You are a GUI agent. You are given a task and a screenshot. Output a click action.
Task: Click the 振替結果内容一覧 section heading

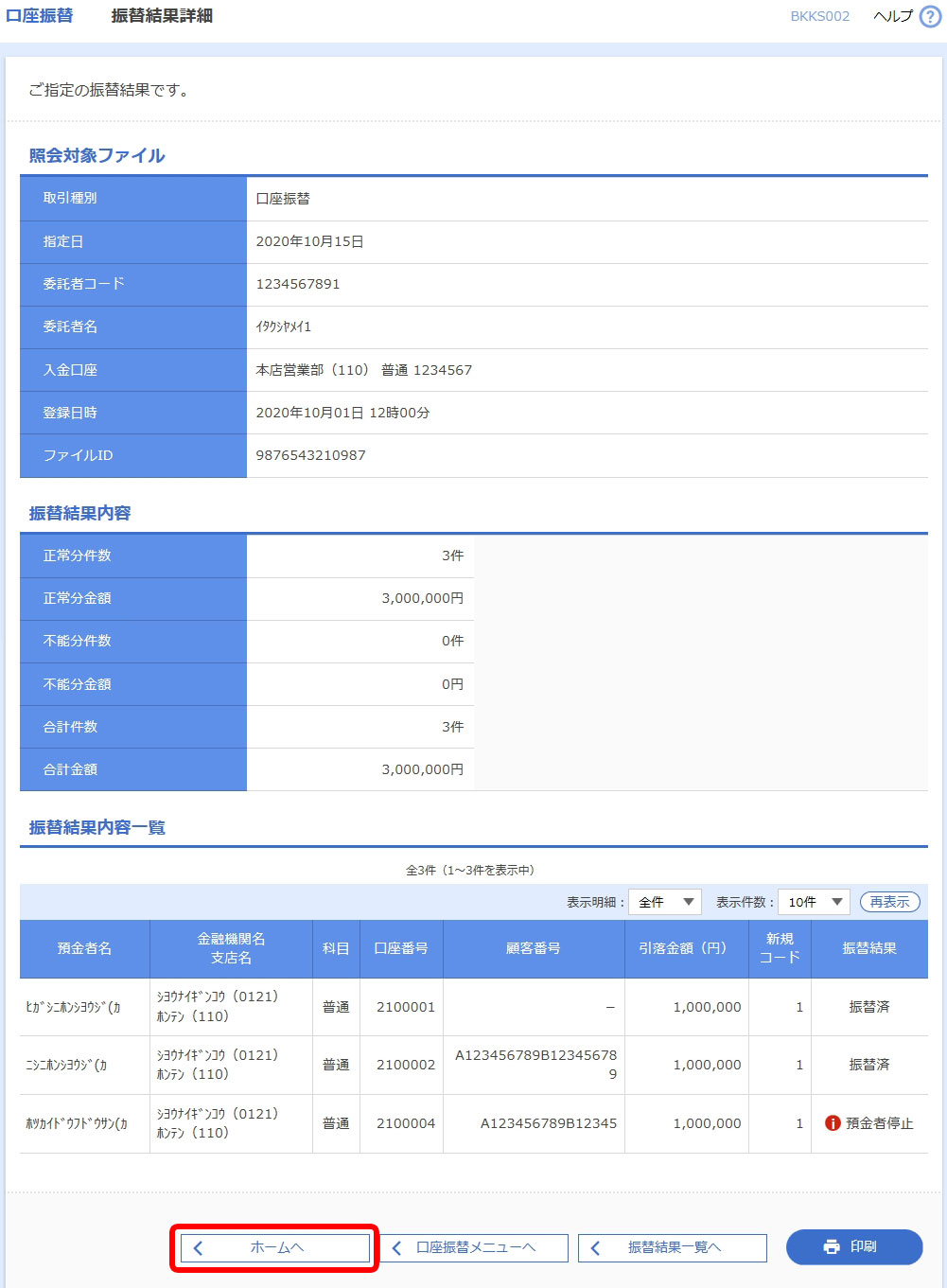pos(96,827)
